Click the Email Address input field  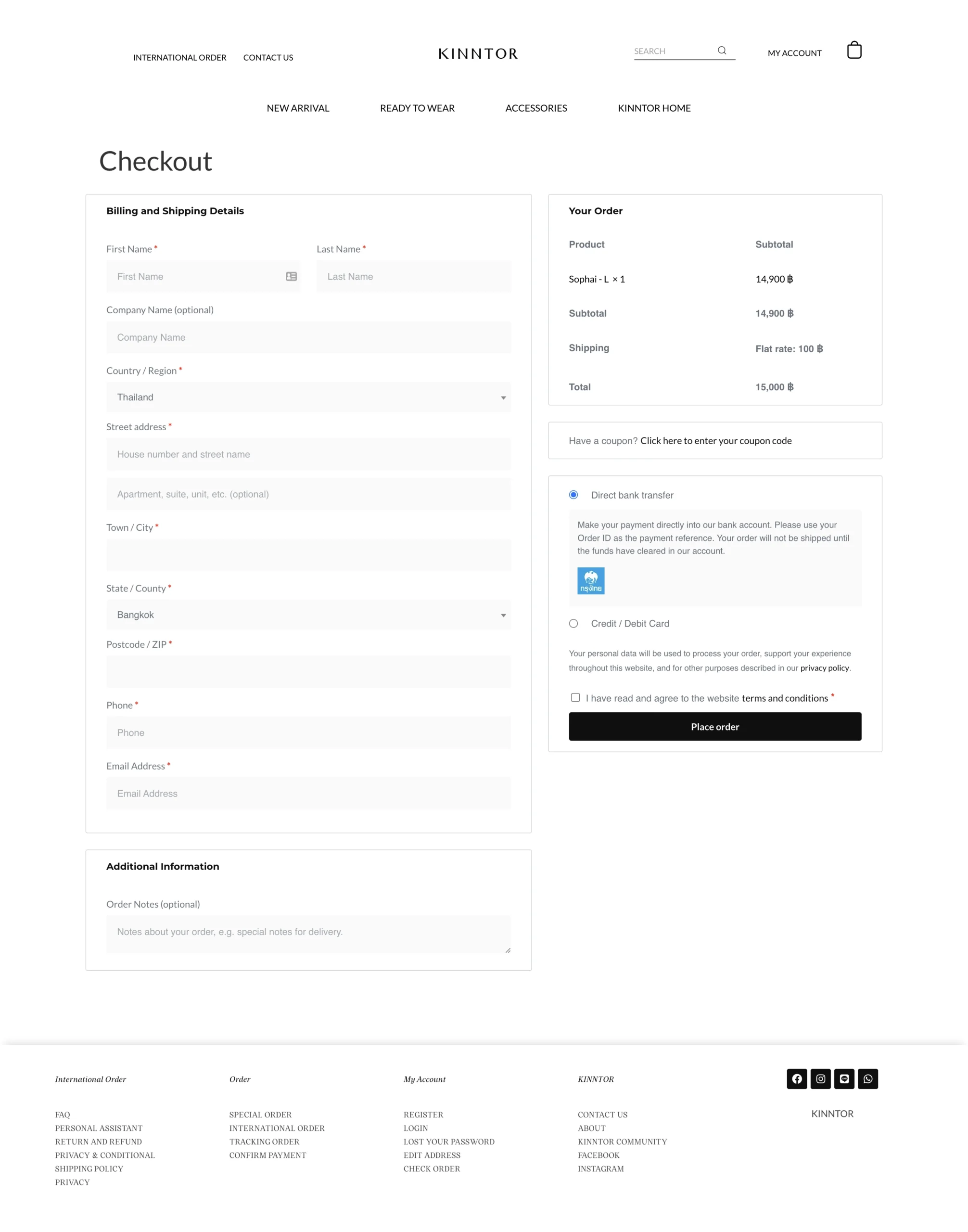[308, 793]
